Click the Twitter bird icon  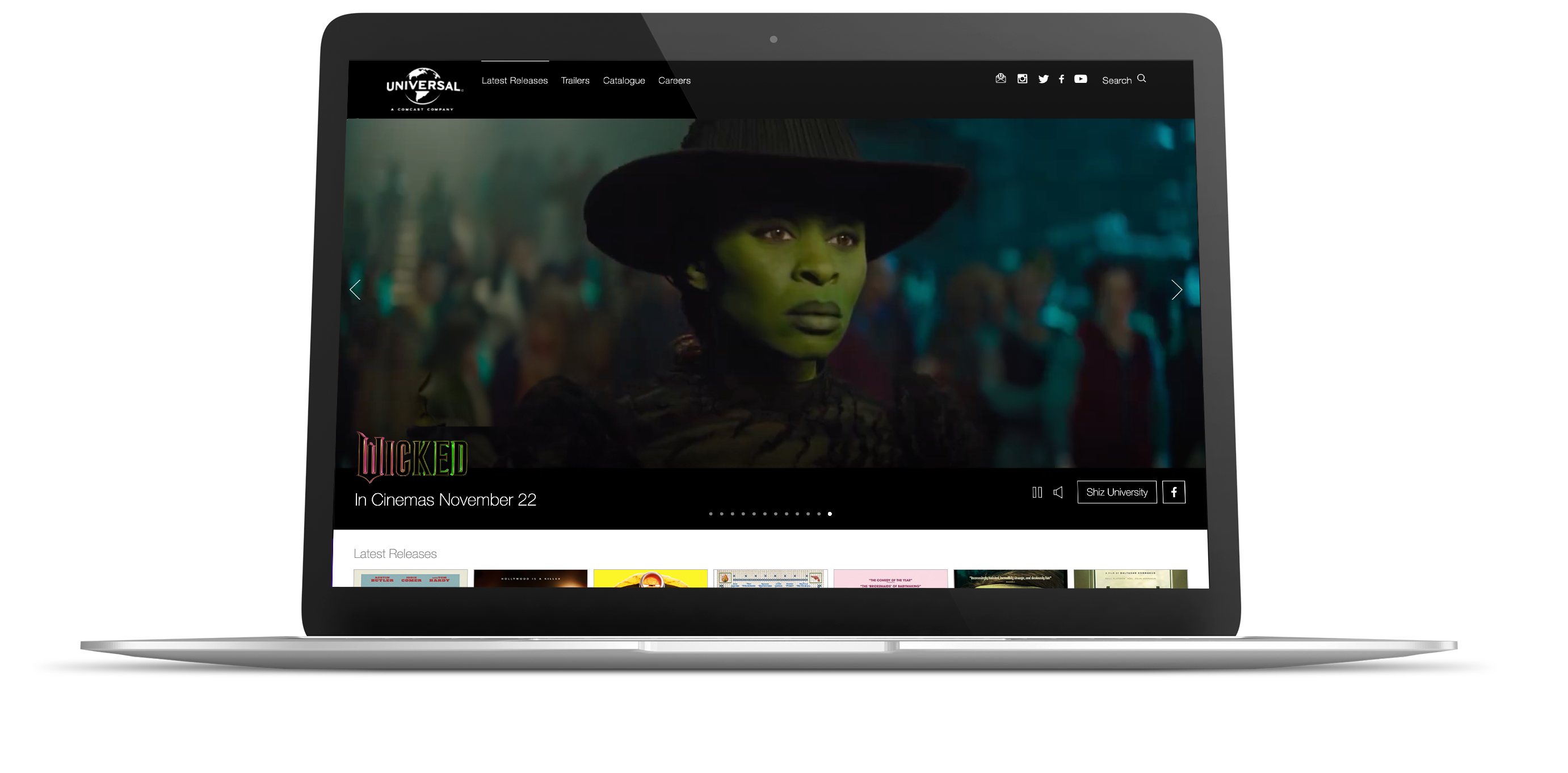[x=1043, y=79]
